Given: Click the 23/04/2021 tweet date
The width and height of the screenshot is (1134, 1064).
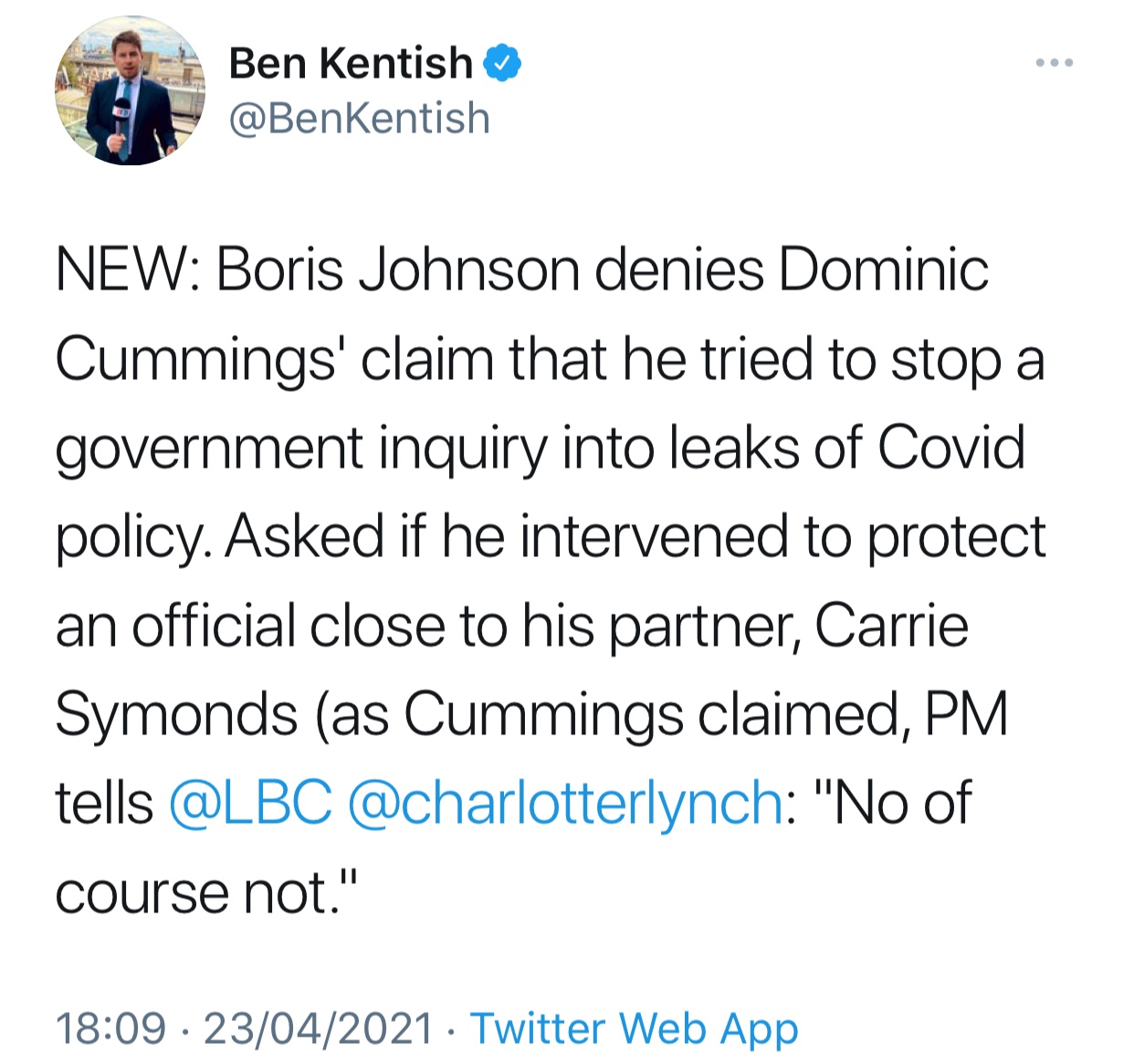Looking at the screenshot, I should (x=318, y=1028).
